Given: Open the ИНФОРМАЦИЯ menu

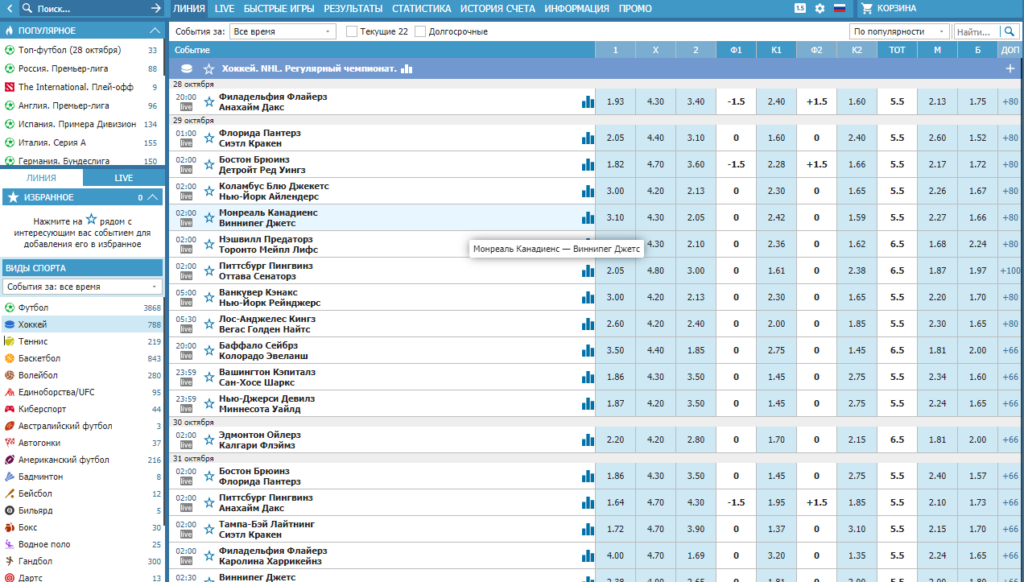Looking at the screenshot, I should (x=577, y=8).
